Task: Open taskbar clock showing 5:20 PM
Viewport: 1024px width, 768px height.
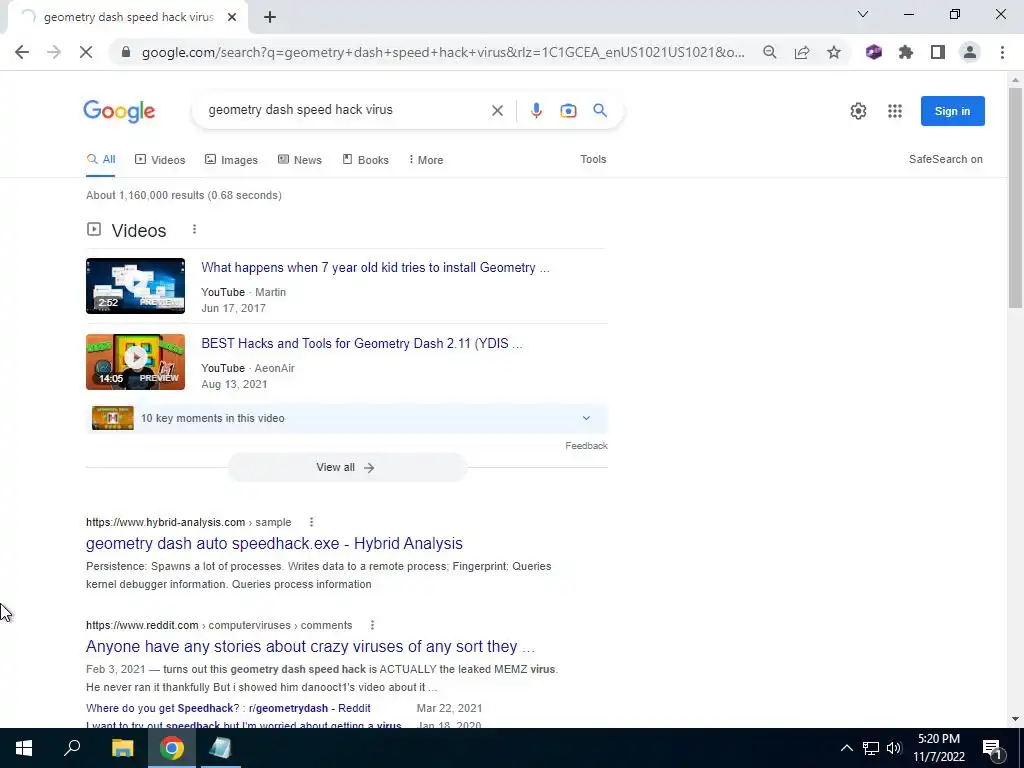Action: (938, 748)
